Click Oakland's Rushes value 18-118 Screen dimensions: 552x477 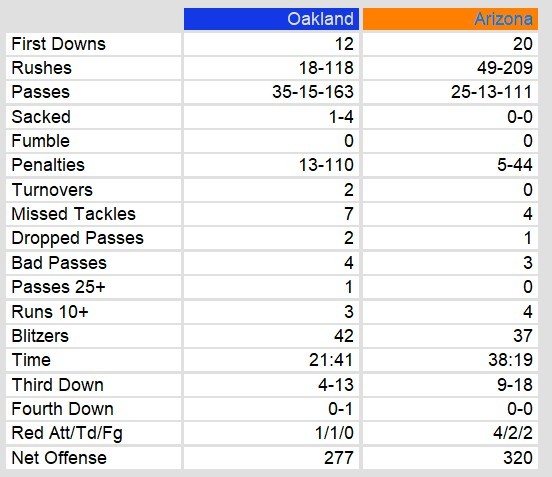click(326, 68)
